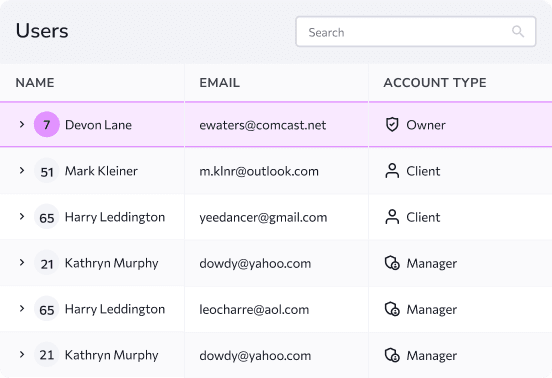Click the magnifier icon in search box
552x378 pixels.
(518, 32)
